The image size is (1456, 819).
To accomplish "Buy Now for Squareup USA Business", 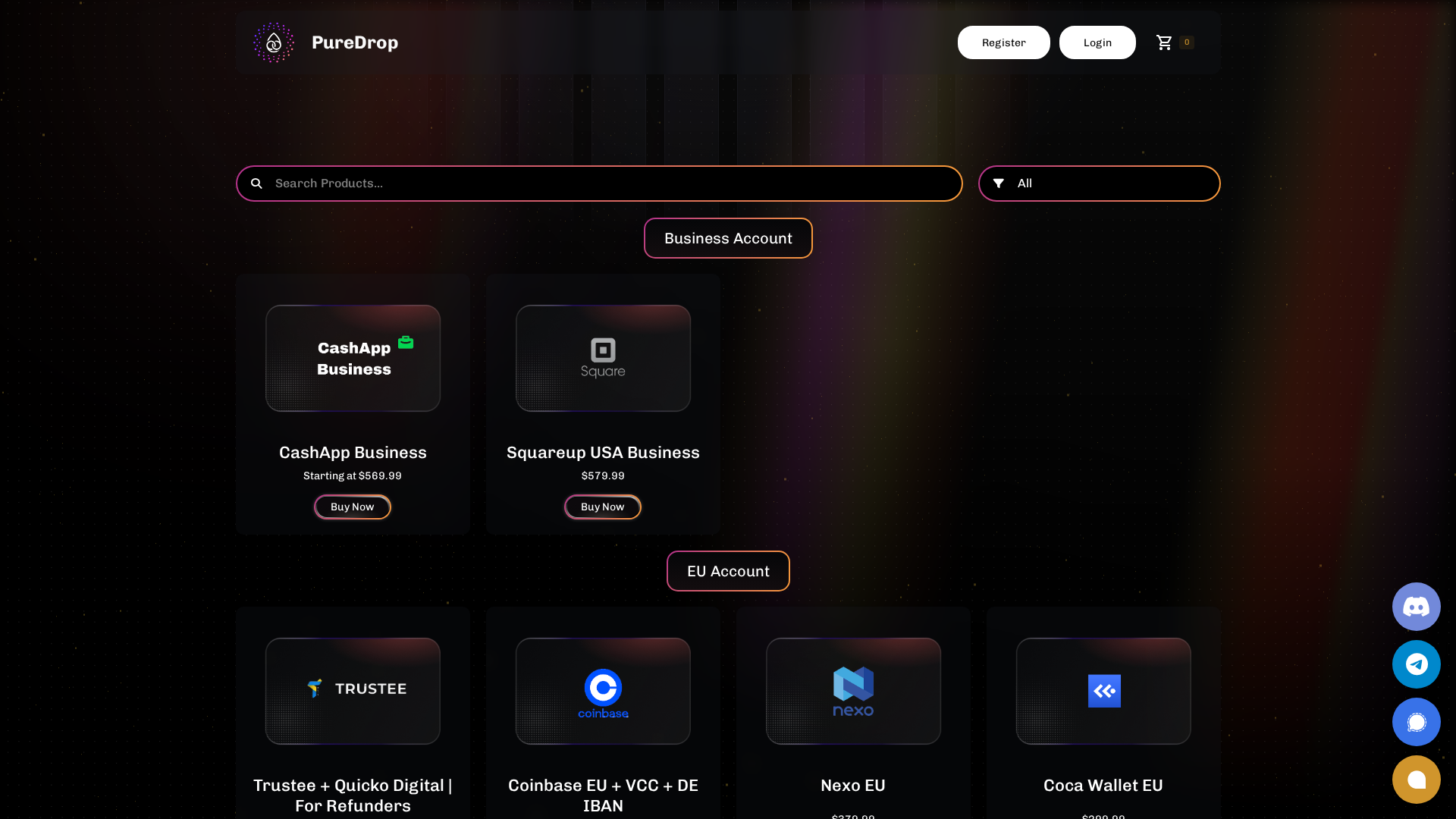I will point(602,507).
